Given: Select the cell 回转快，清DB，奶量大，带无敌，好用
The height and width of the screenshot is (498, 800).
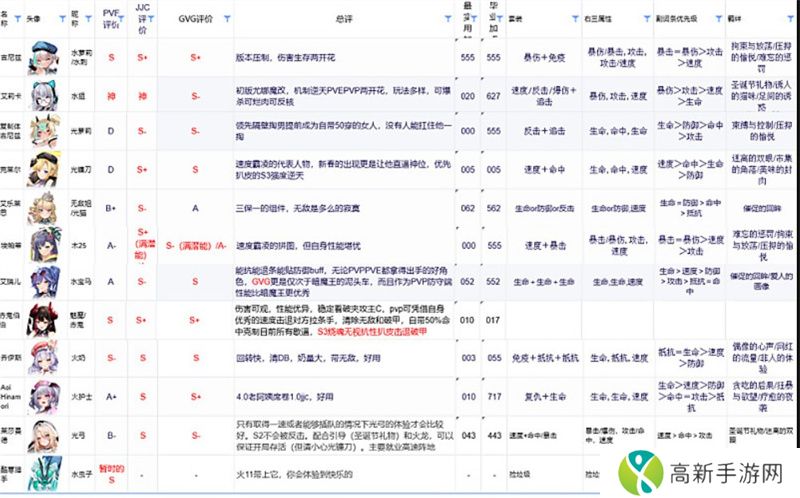Looking at the screenshot, I should point(344,358).
